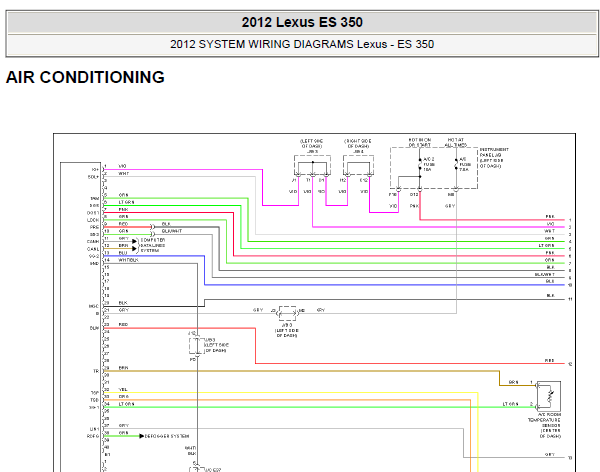Image resolution: width=600 pixels, height=472 pixels.
Task: Click the "HOT IN ON OR START" label
Action: (x=420, y=143)
